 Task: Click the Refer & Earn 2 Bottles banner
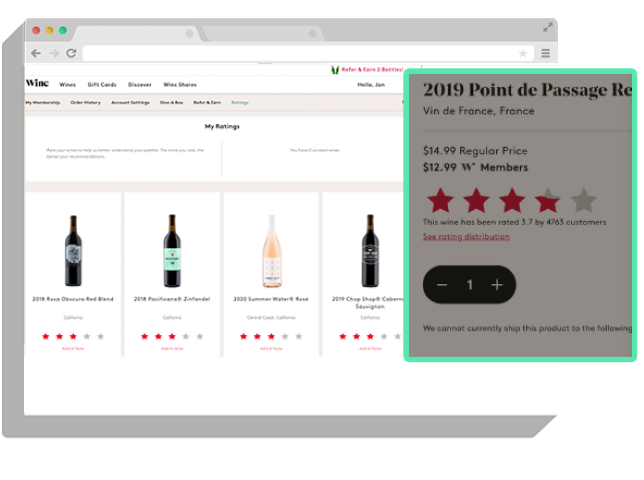point(368,69)
